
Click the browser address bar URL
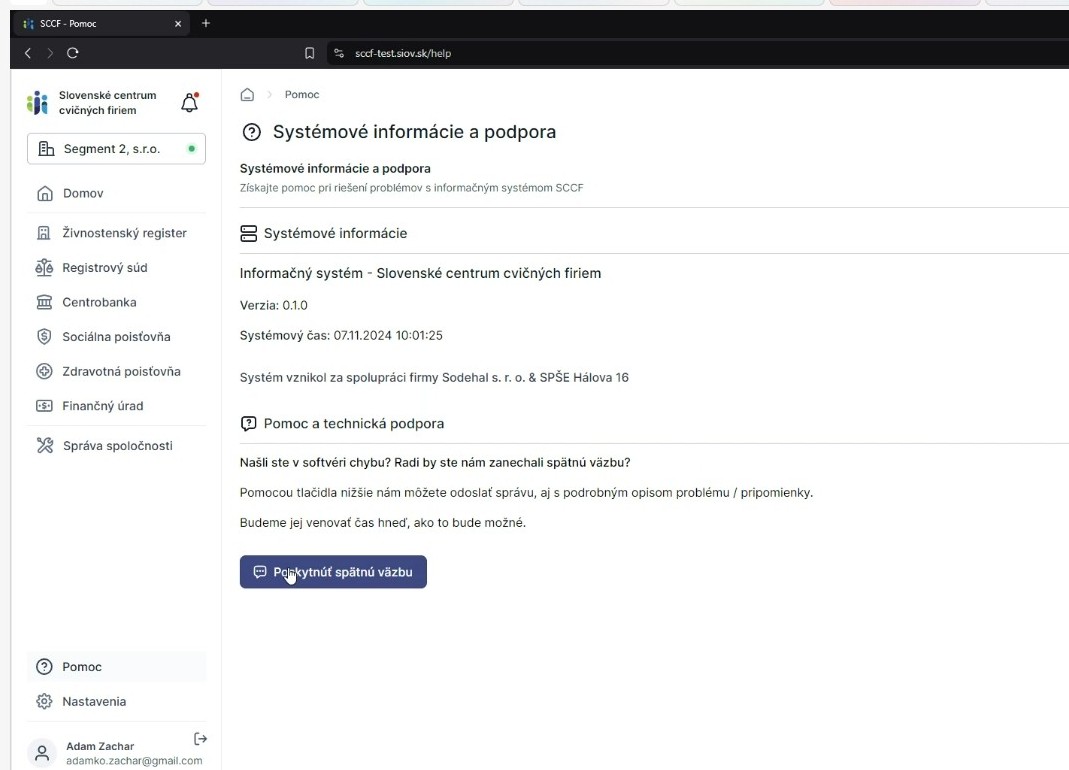(403, 53)
